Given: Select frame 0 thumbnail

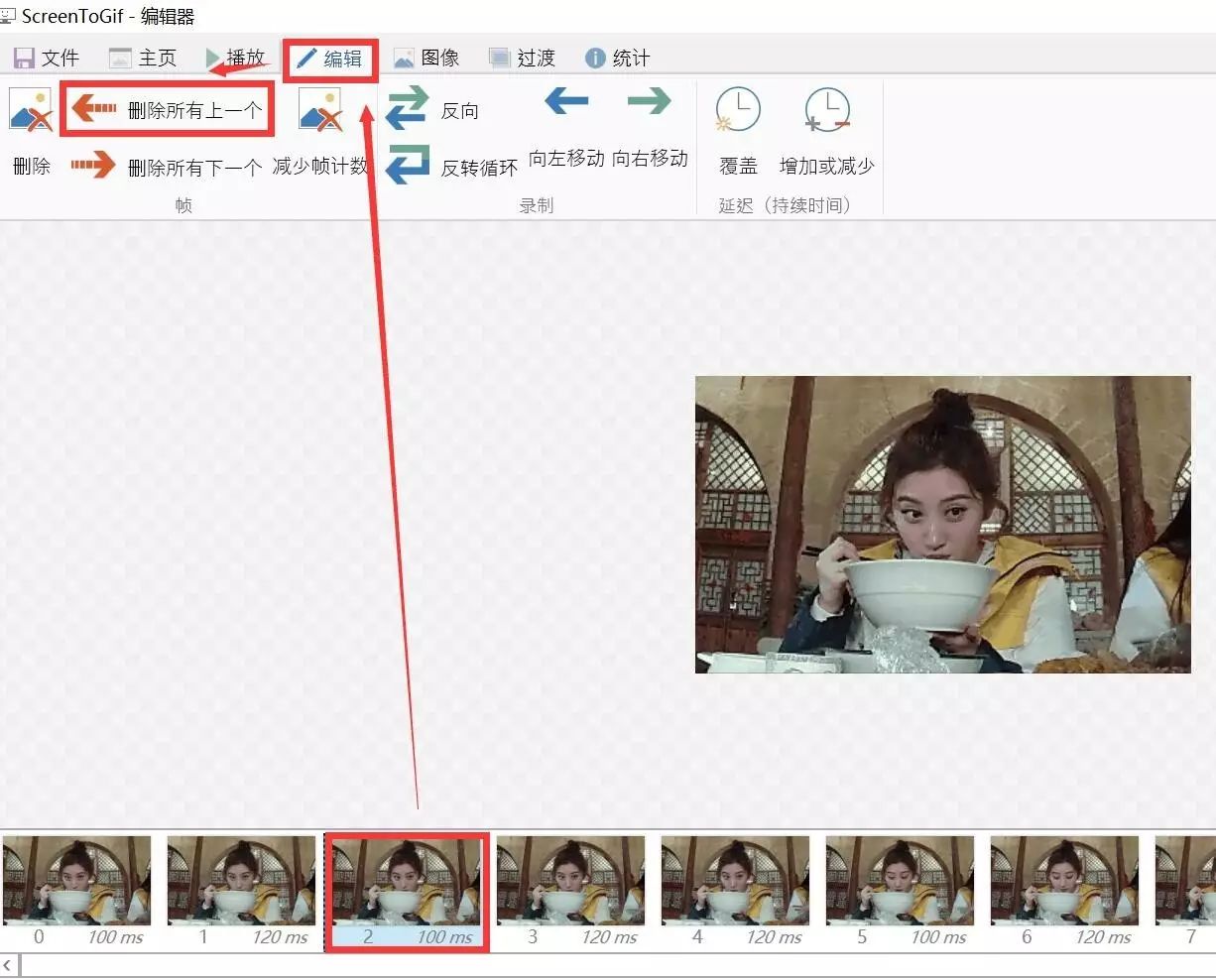Looking at the screenshot, I should [x=77, y=881].
